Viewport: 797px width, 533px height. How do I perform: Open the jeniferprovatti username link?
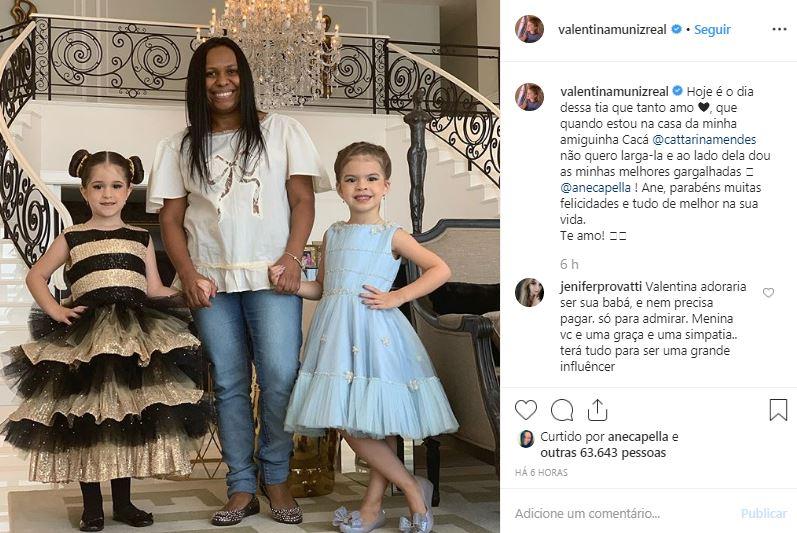click(x=601, y=287)
